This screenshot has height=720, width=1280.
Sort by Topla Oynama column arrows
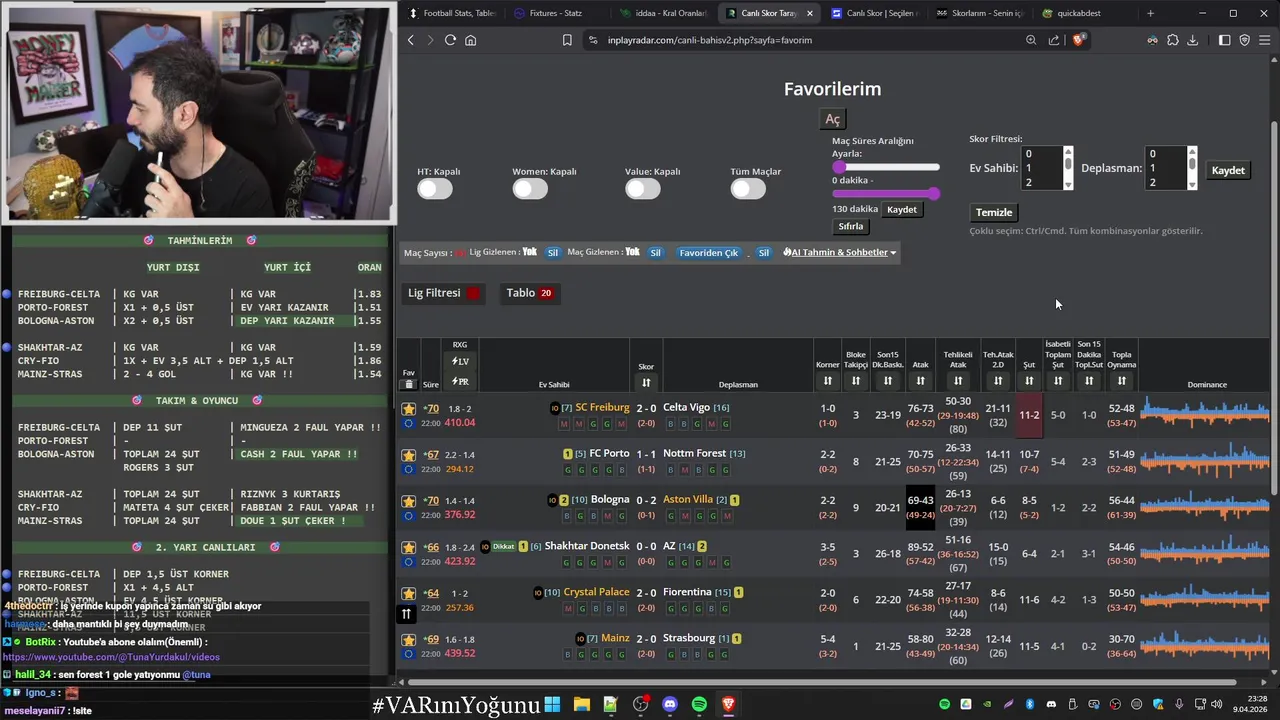click(x=1122, y=381)
